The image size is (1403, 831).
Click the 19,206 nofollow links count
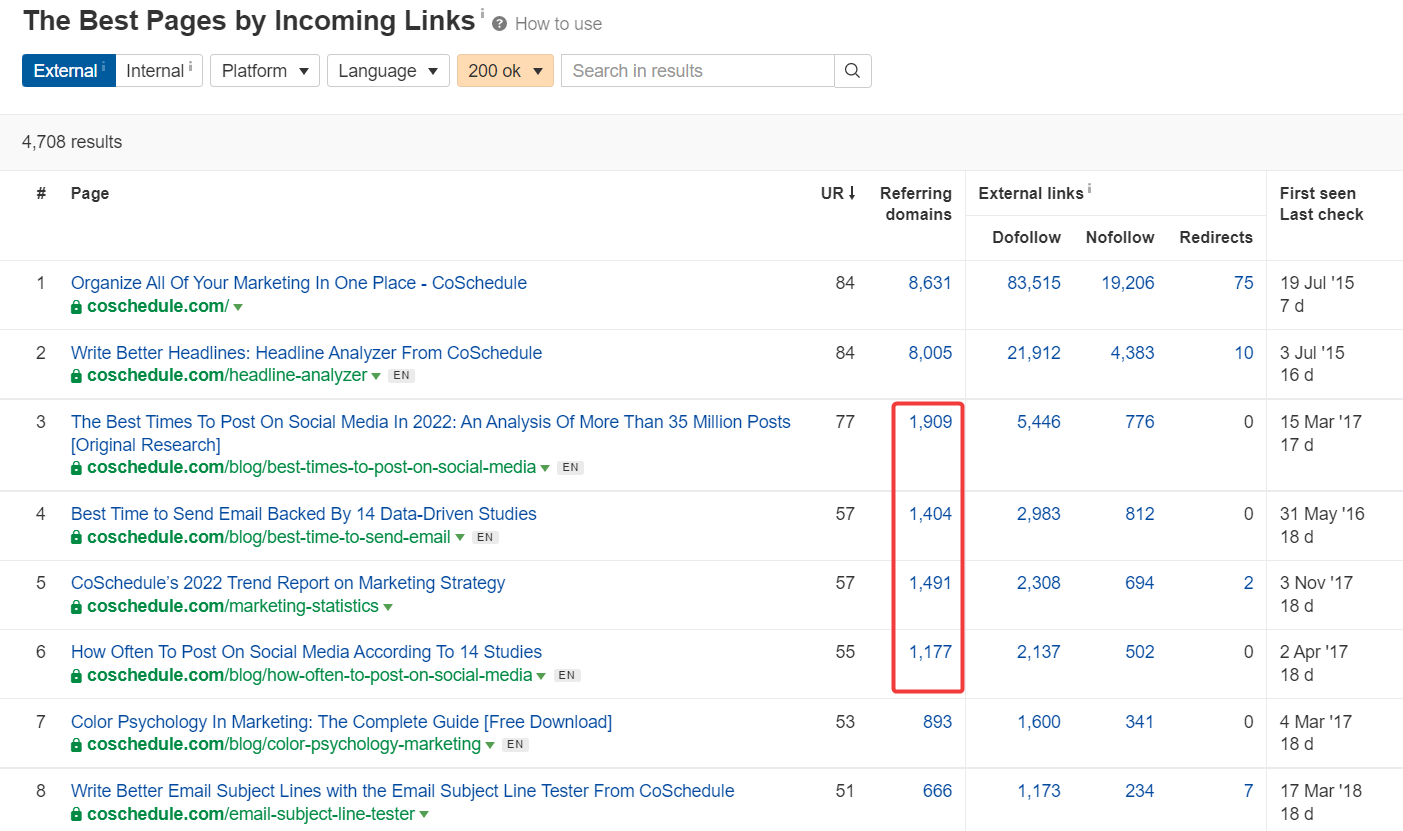pyautogui.click(x=1127, y=283)
